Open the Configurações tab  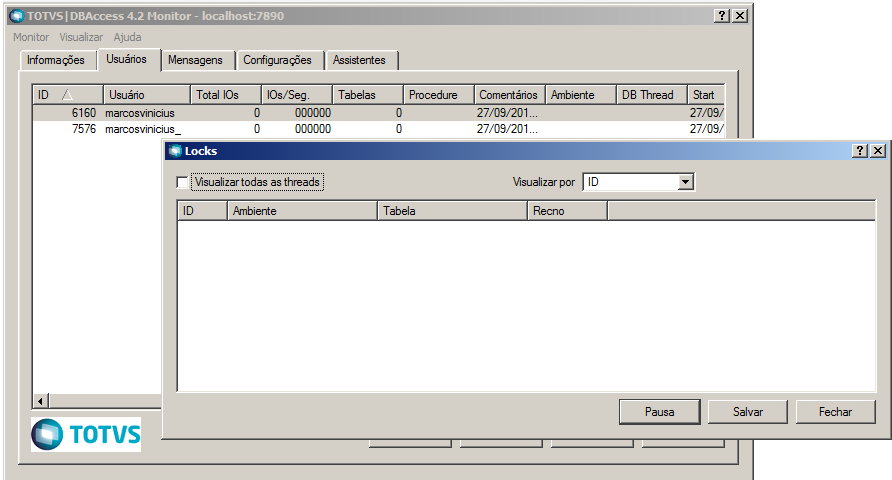278,60
